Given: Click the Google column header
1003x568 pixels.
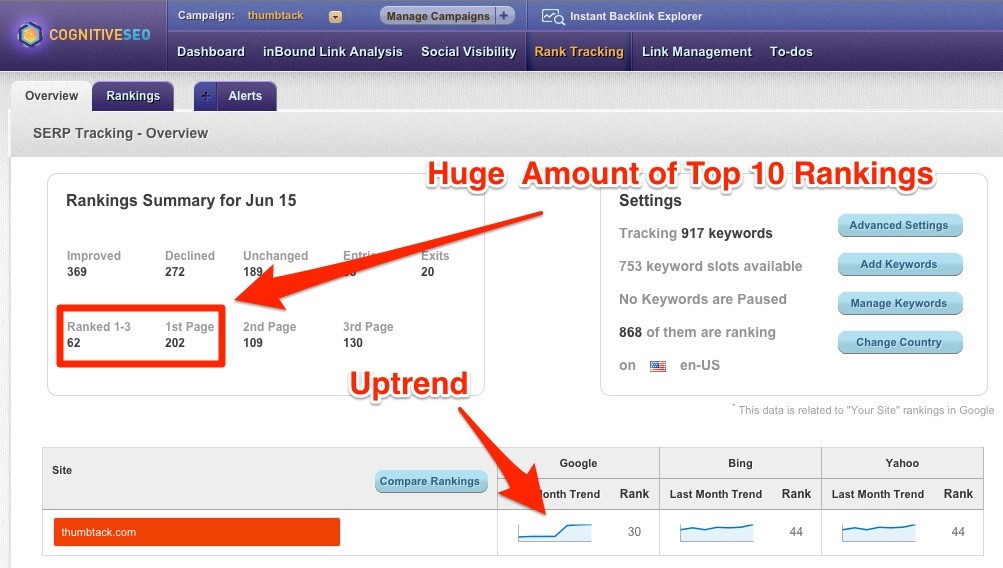Looking at the screenshot, I should point(578,463).
